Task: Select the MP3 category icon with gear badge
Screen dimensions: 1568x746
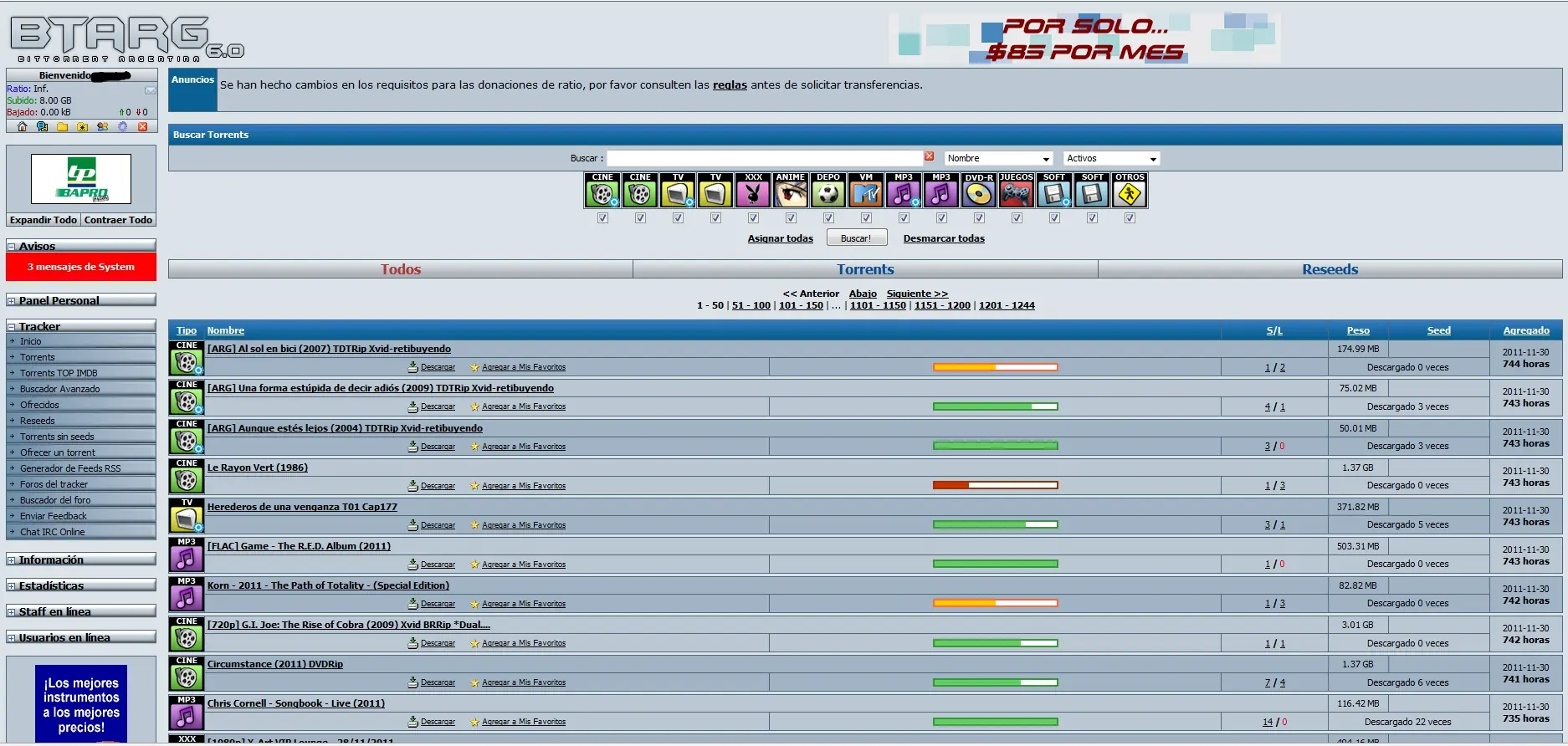Action: point(904,191)
